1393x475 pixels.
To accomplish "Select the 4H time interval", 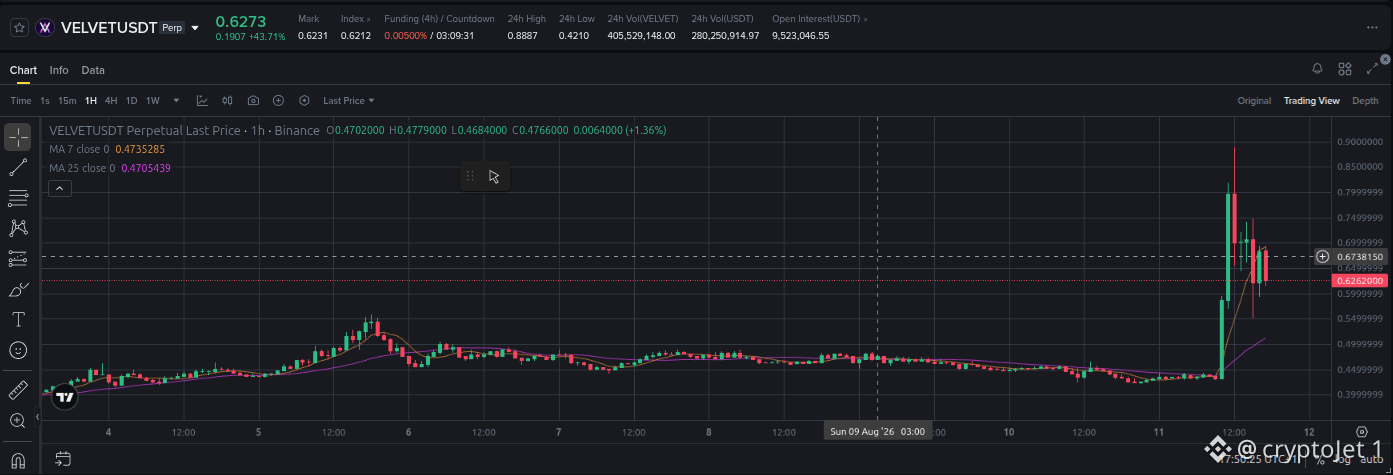I will (x=111, y=101).
